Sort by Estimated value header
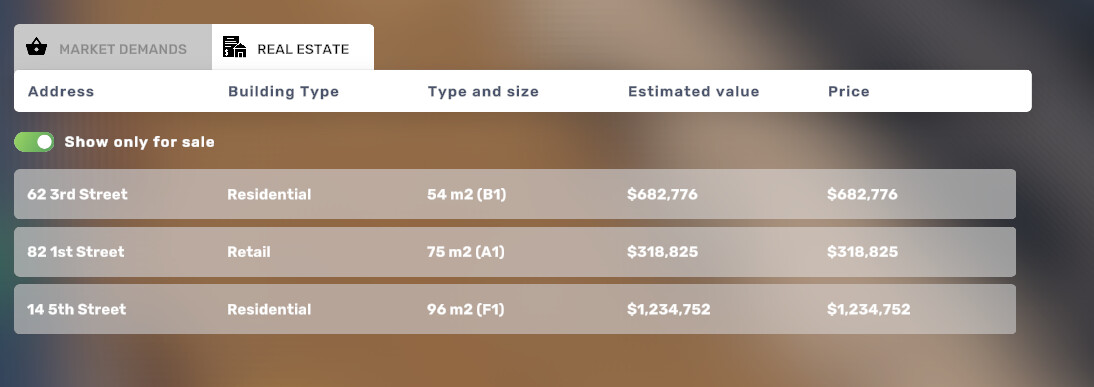Image resolution: width=1094 pixels, height=387 pixels. [694, 91]
